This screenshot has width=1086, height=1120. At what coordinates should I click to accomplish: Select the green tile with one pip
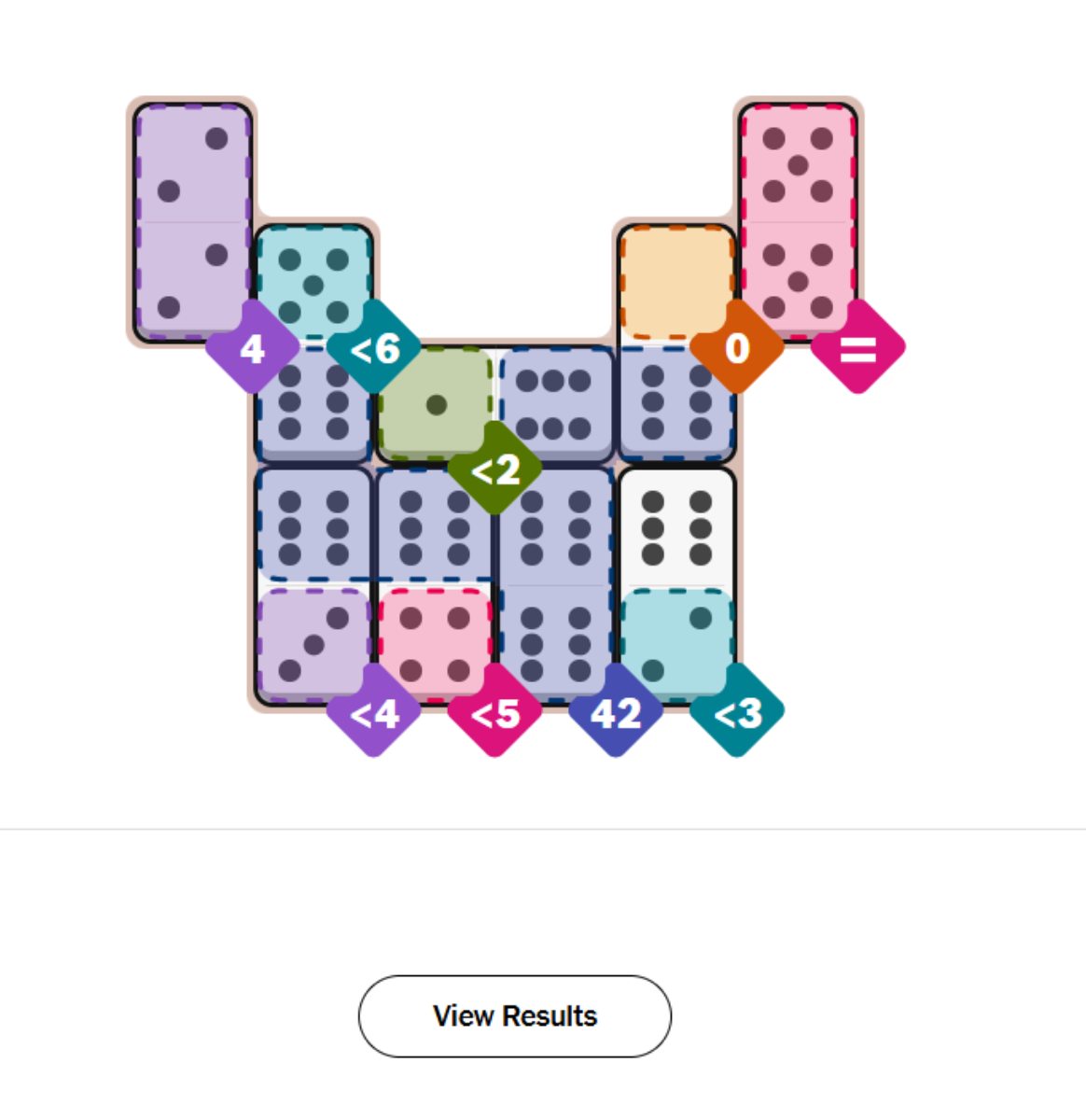435,404
